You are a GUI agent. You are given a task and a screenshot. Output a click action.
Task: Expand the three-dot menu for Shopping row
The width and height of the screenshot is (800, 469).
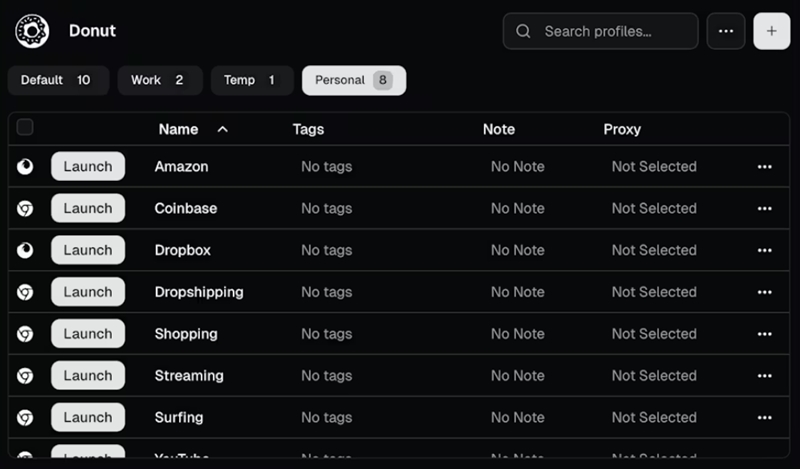pyautogui.click(x=764, y=335)
